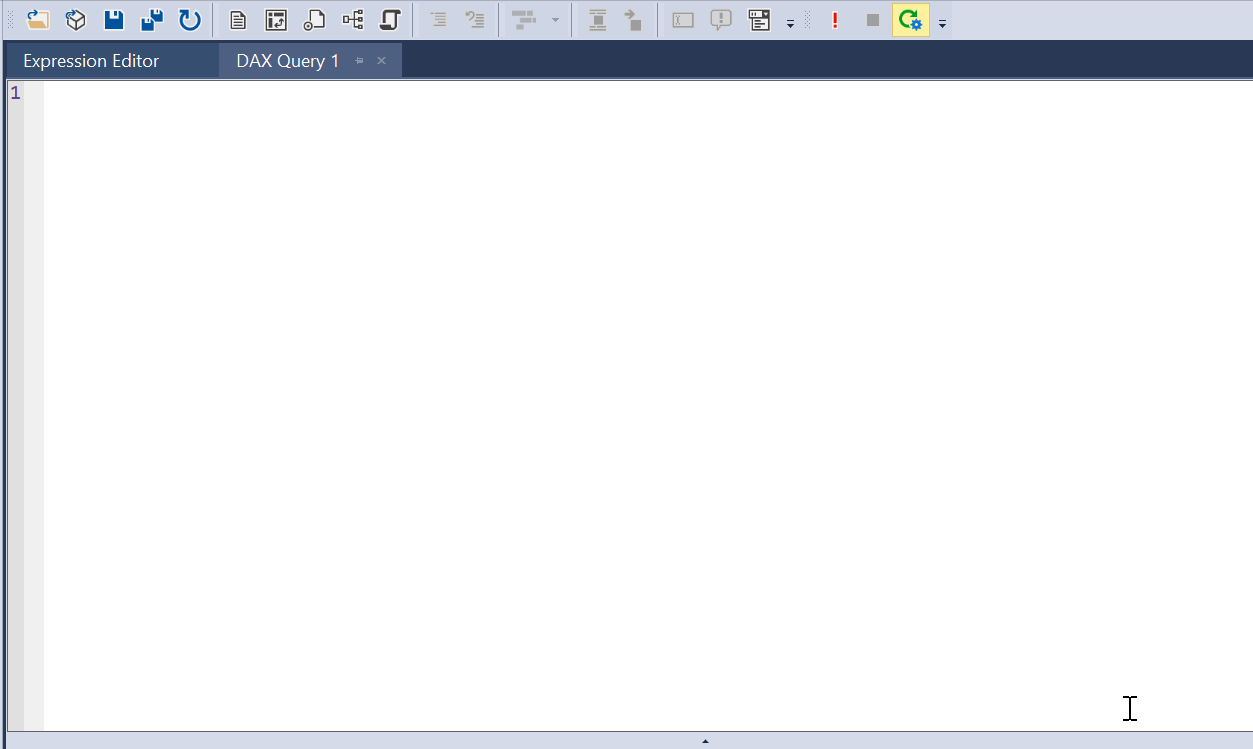Screen dimensions: 1253x749
Task: Save the model to a different file
Action: 151,19
